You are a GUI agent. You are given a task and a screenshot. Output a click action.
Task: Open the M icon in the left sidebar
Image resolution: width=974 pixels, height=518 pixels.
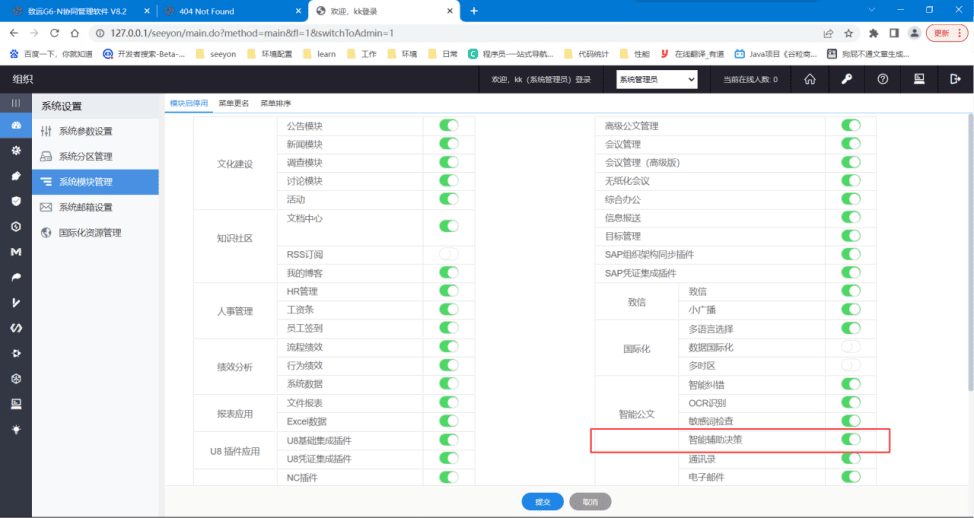pos(16,252)
